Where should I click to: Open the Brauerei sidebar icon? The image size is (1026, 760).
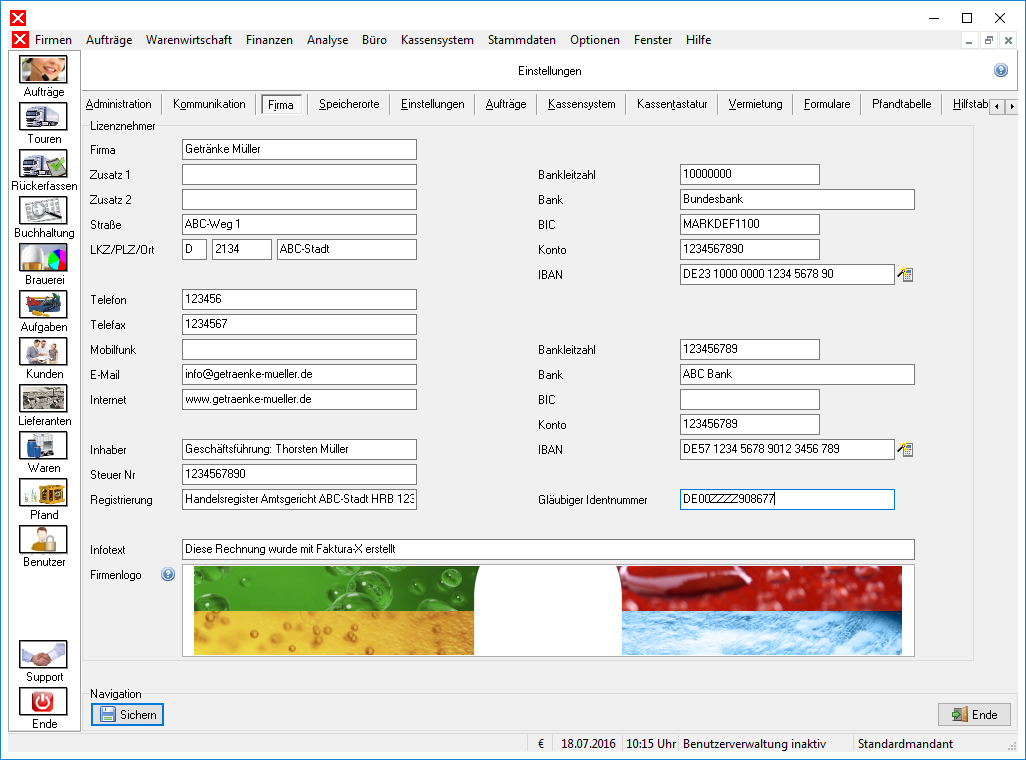pyautogui.click(x=43, y=258)
